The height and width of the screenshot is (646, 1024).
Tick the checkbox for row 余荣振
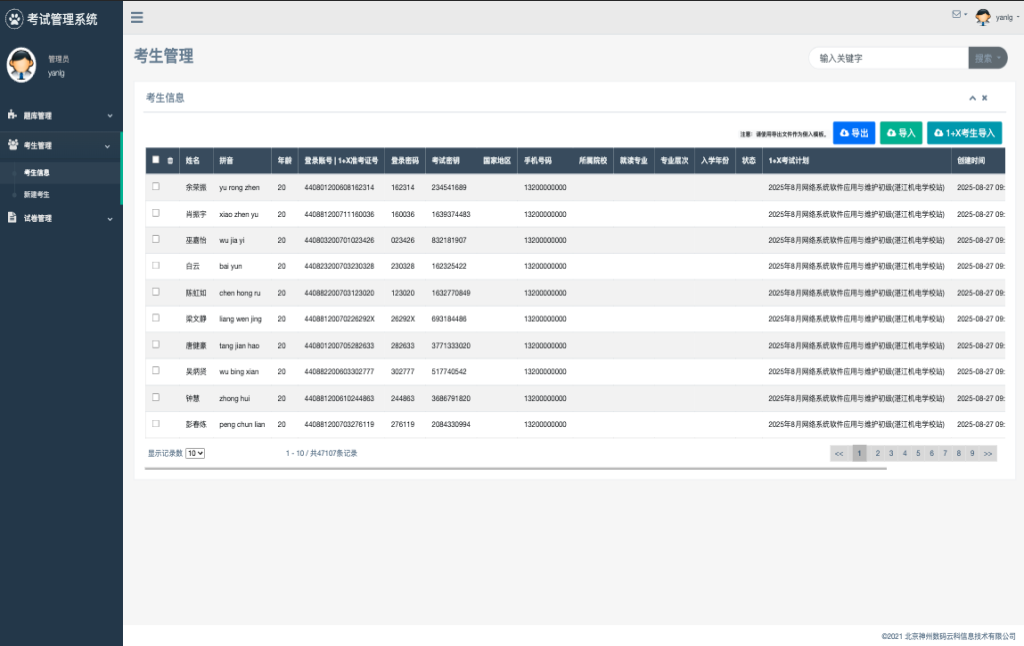click(x=155, y=187)
